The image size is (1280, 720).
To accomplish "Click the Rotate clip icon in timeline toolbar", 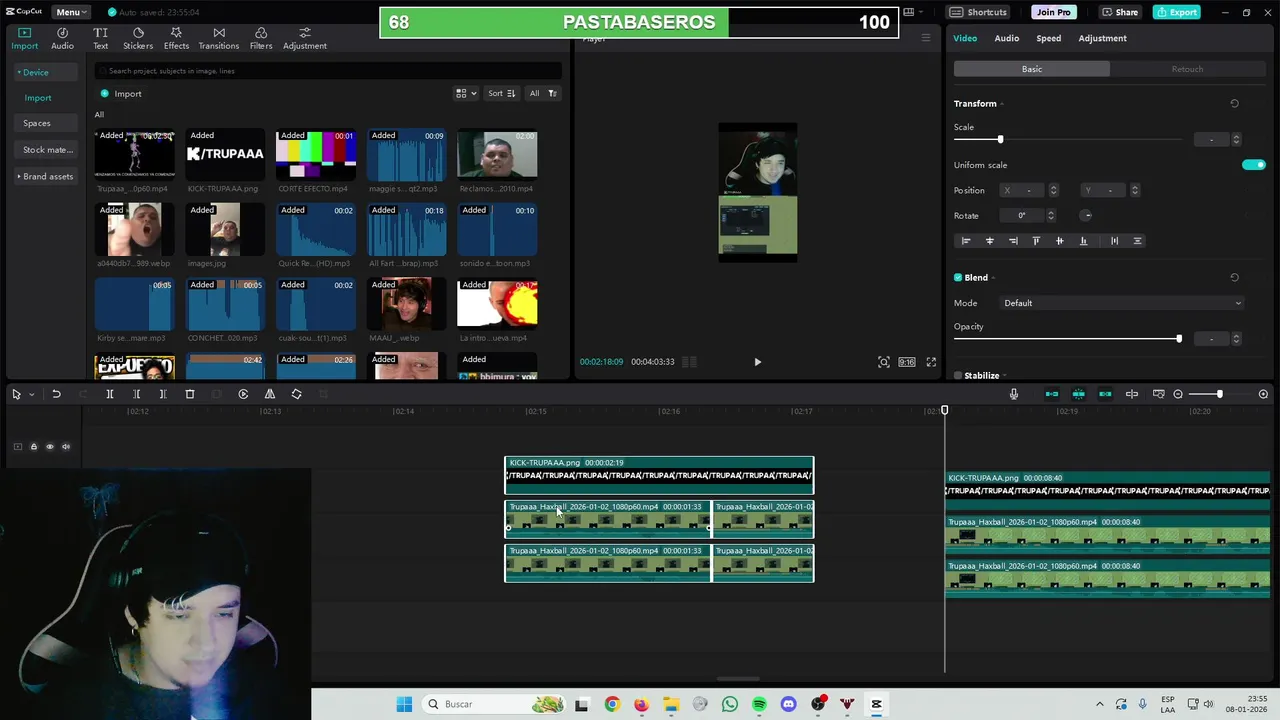I will pos(296,394).
